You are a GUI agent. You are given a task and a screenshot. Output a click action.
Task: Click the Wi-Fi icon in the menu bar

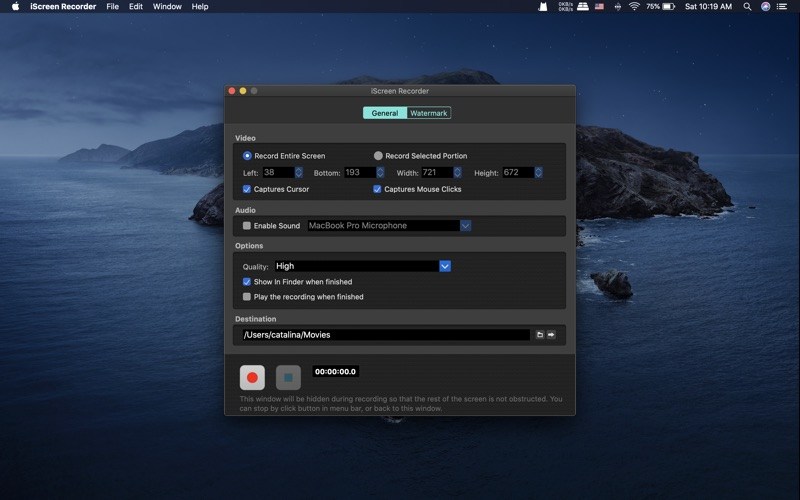tap(633, 6)
